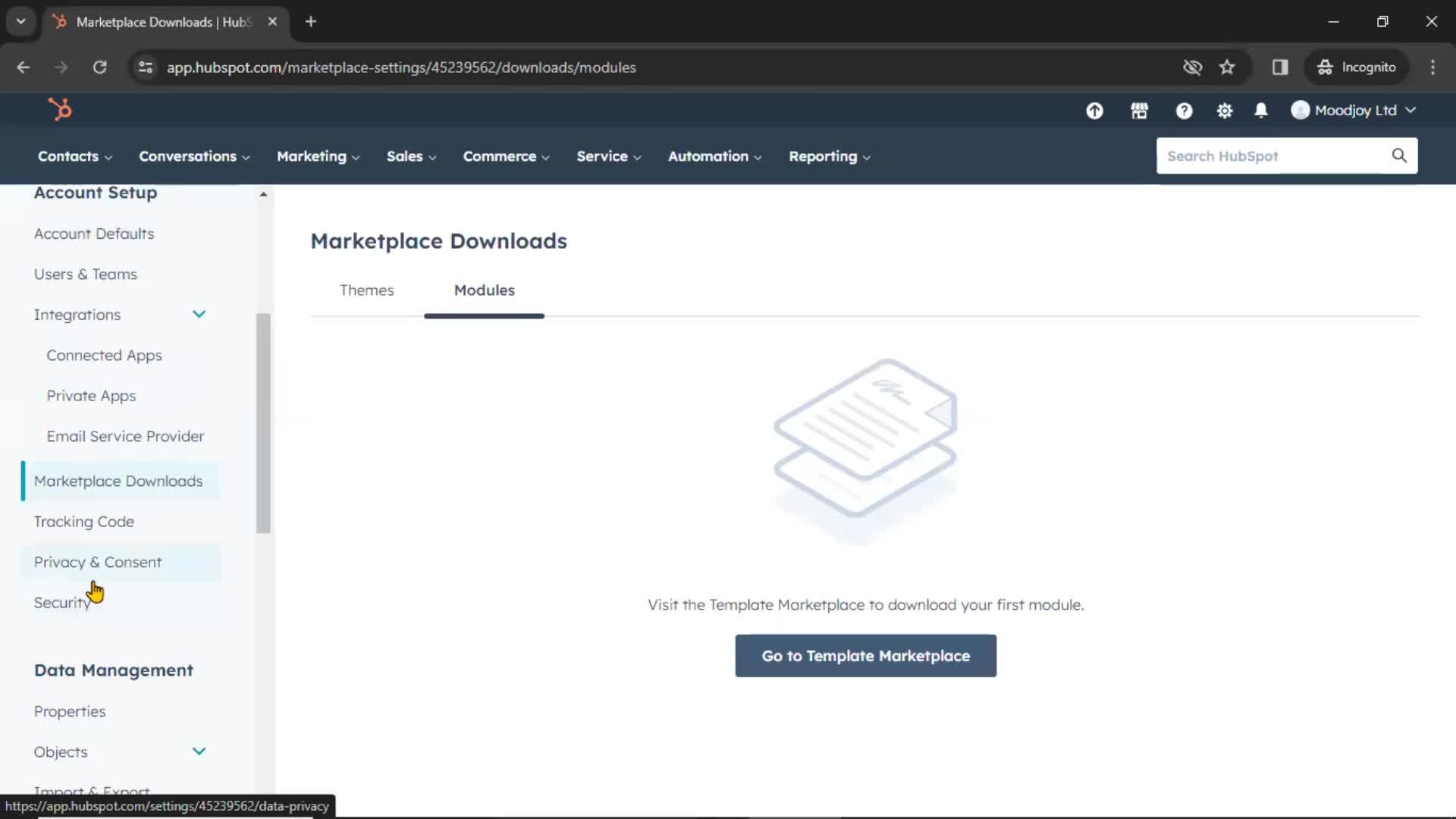Click the search magnifier icon

coord(1399,156)
